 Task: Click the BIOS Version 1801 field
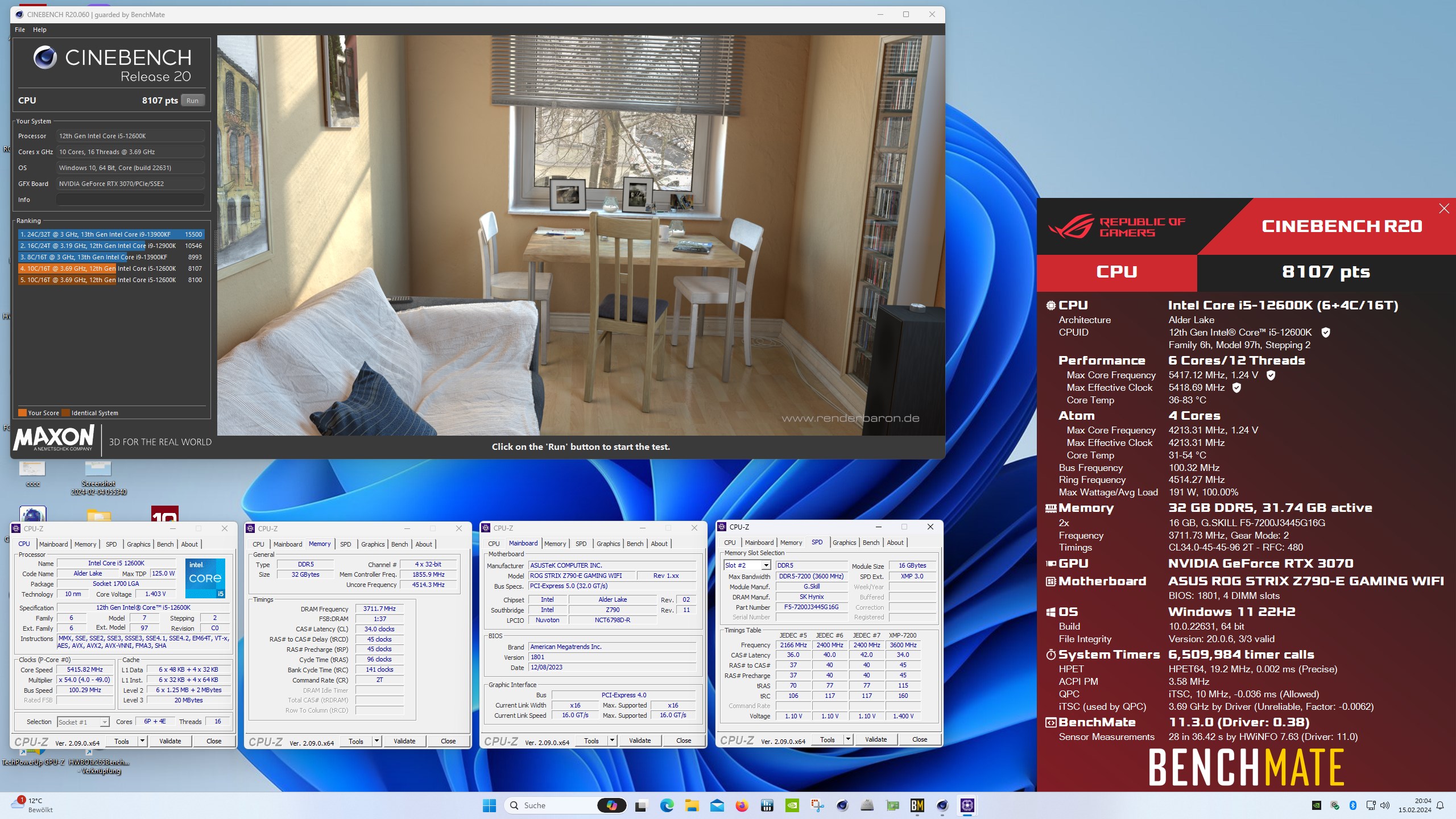click(x=612, y=657)
